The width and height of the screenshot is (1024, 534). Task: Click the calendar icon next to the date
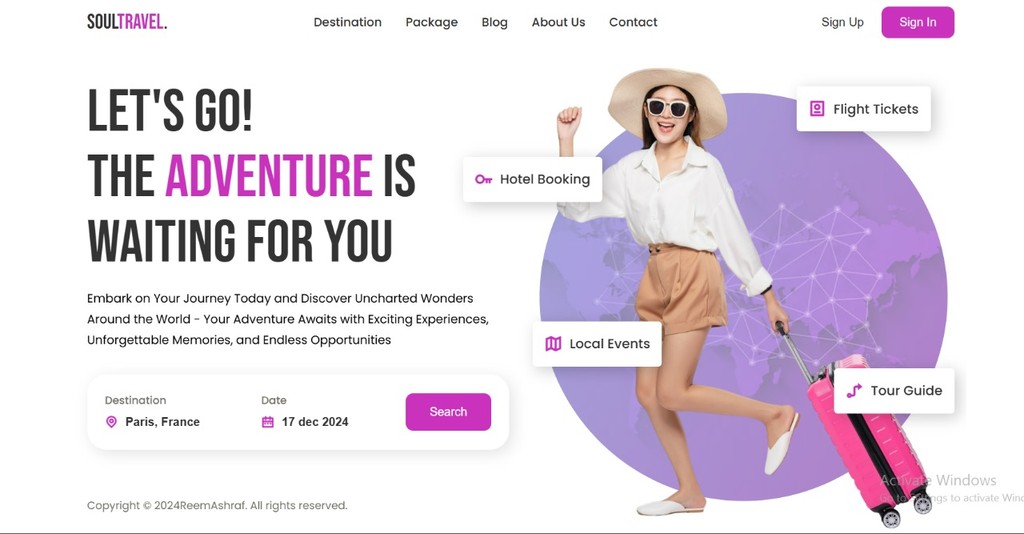point(268,422)
